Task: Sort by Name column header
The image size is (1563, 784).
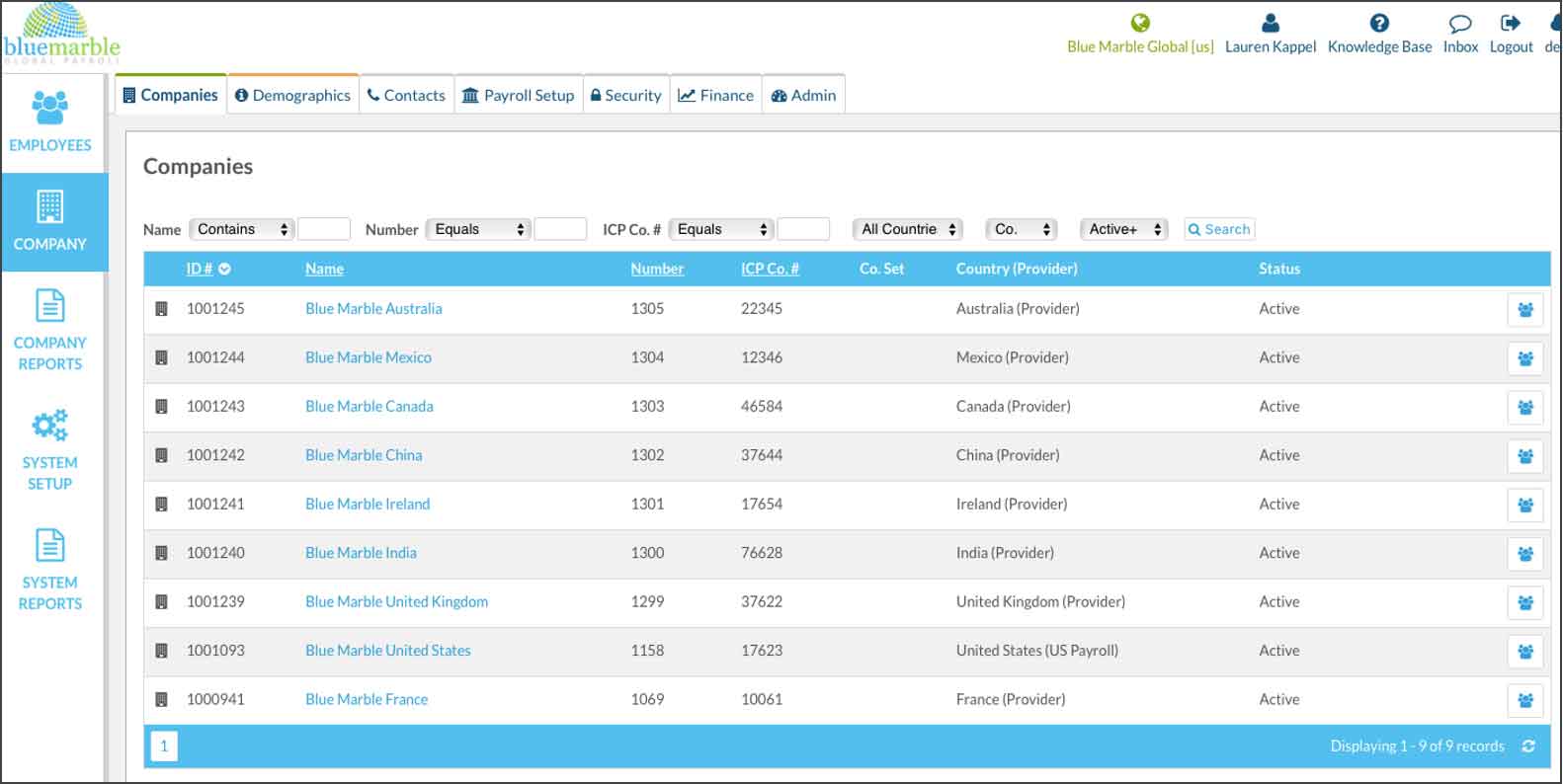Action: tap(324, 269)
